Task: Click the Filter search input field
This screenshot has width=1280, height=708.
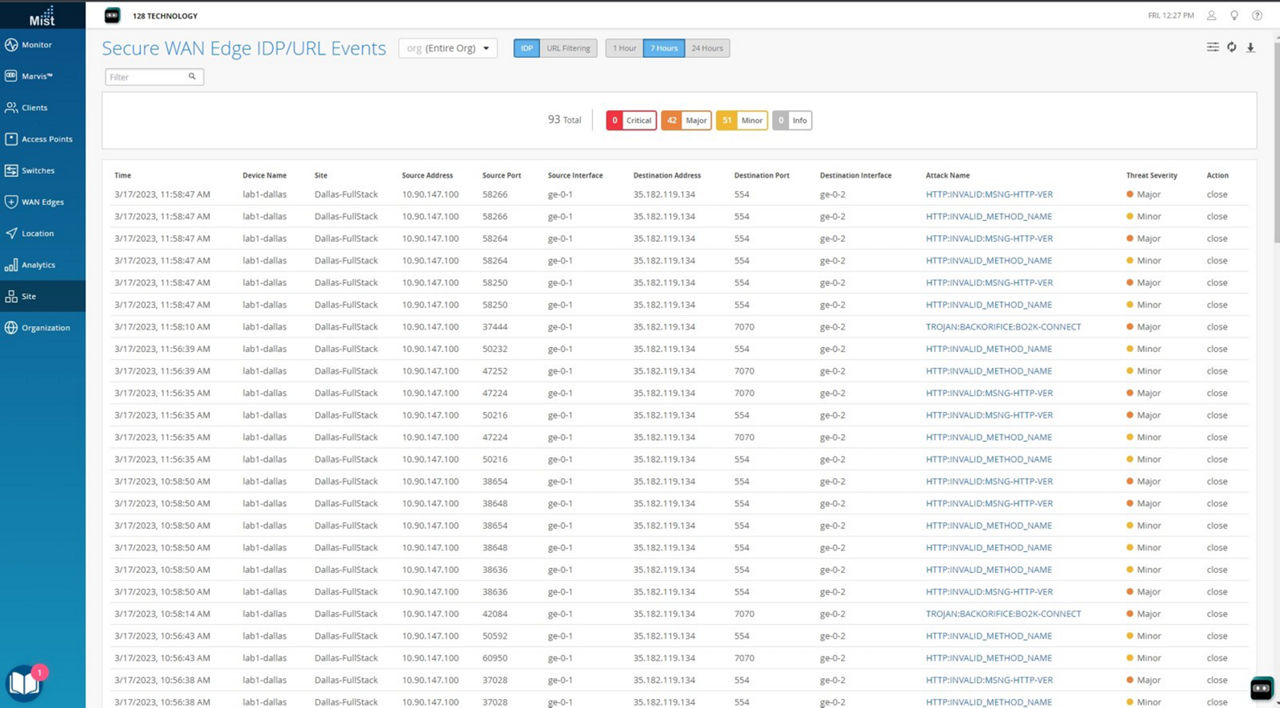Action: (150, 76)
